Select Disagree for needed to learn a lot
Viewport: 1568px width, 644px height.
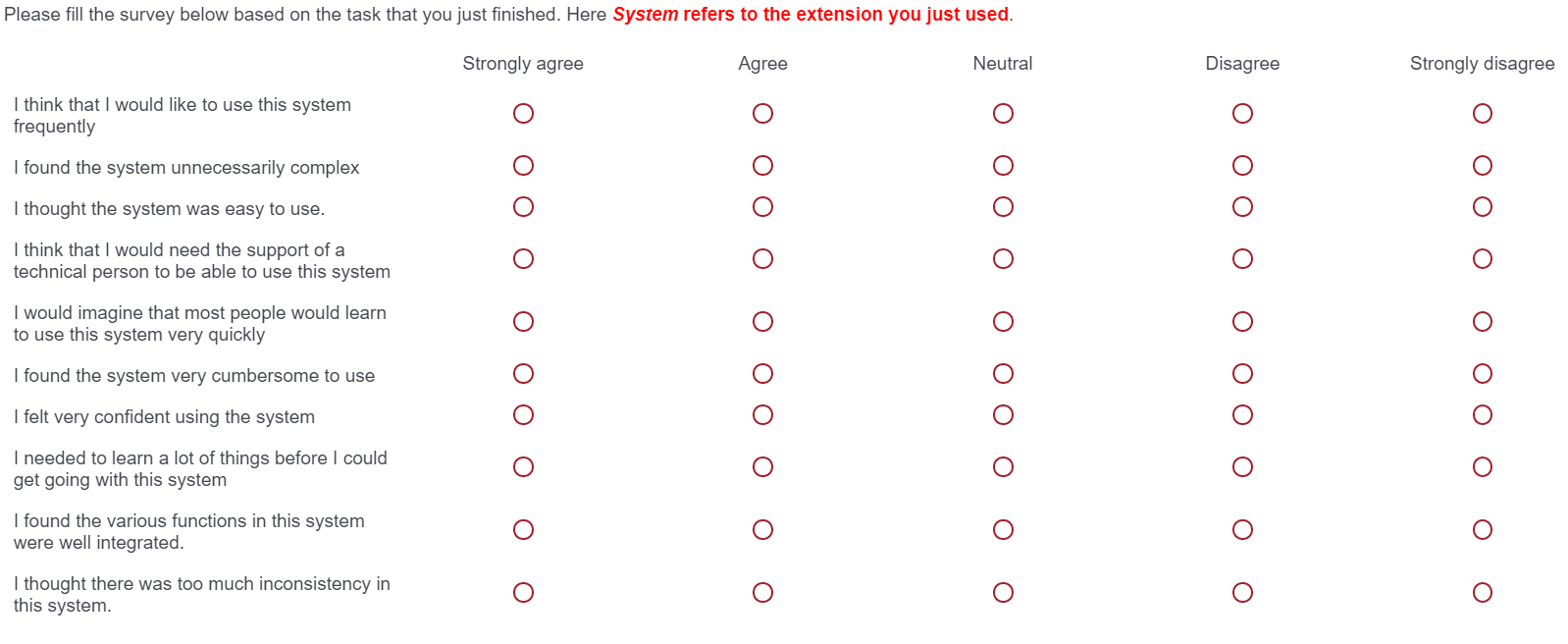coord(1242,467)
